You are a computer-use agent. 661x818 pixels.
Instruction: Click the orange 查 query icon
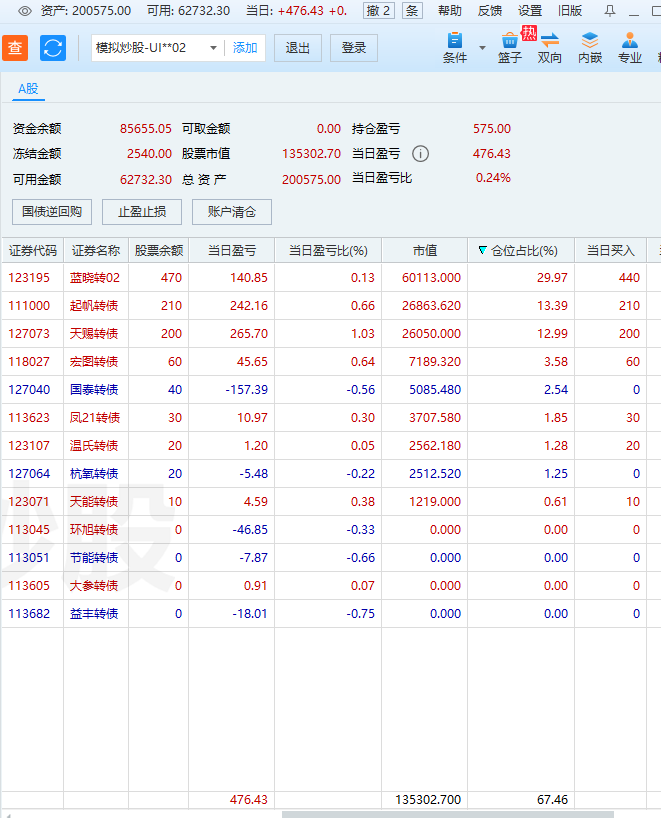(x=15, y=48)
